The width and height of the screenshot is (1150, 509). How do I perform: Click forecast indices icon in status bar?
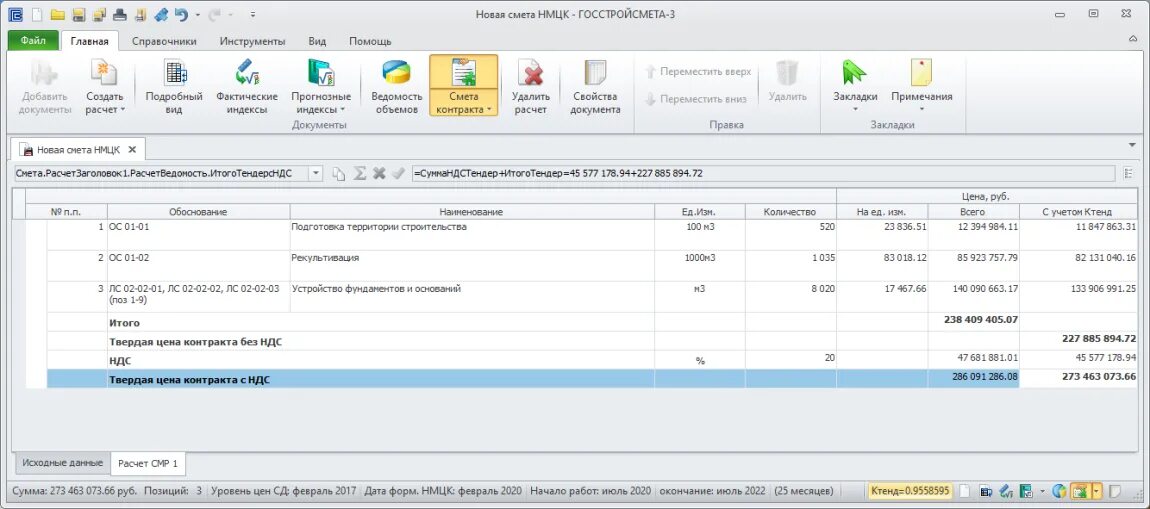click(x=1027, y=491)
